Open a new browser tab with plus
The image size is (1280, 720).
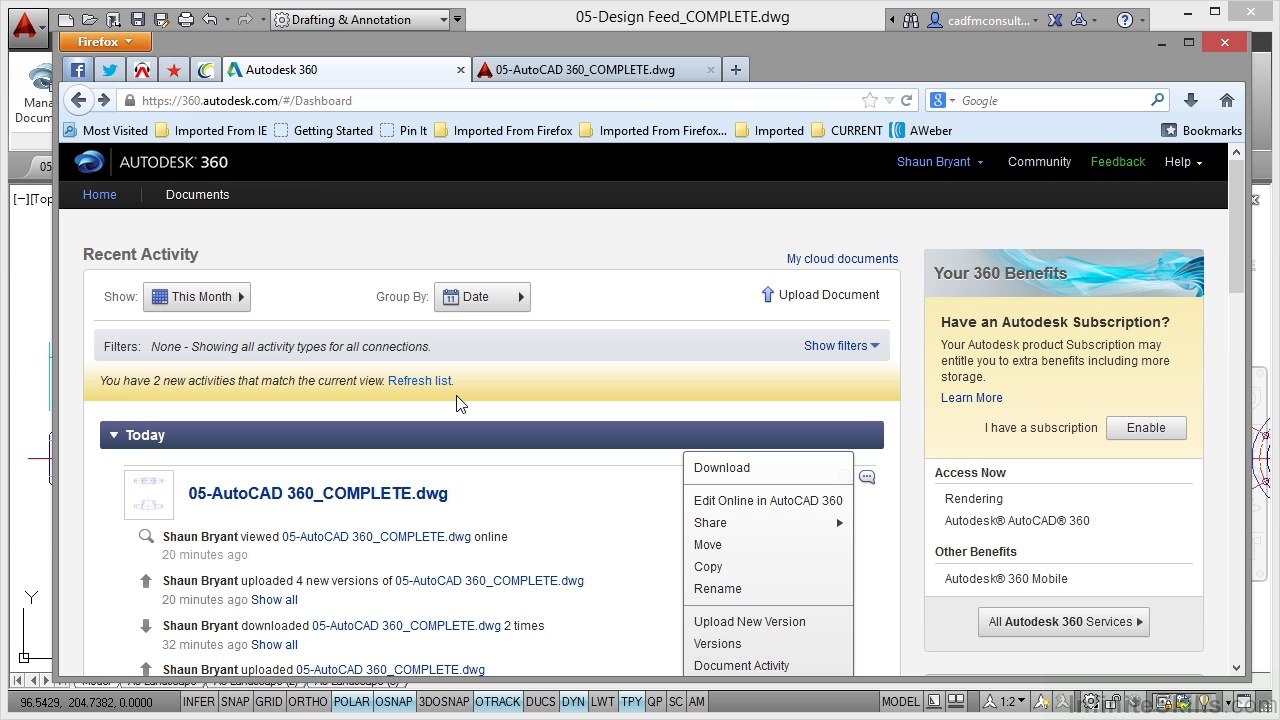pyautogui.click(x=736, y=70)
